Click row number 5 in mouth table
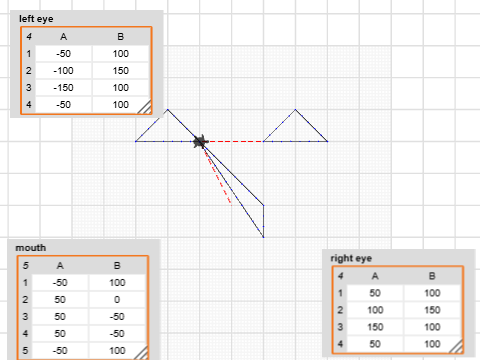The height and width of the screenshot is (360, 480). pos(25,351)
